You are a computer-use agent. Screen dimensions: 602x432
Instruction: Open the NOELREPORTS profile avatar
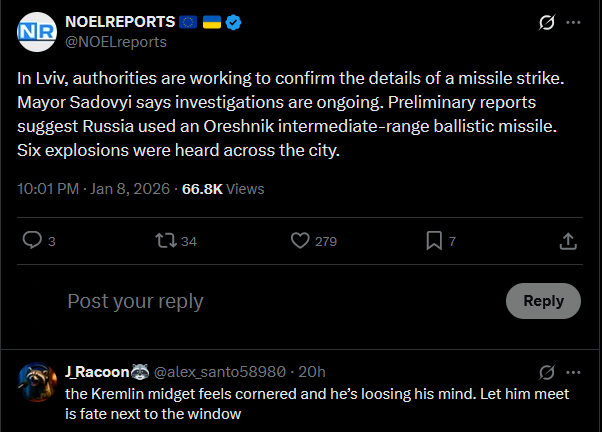pyautogui.click(x=37, y=32)
